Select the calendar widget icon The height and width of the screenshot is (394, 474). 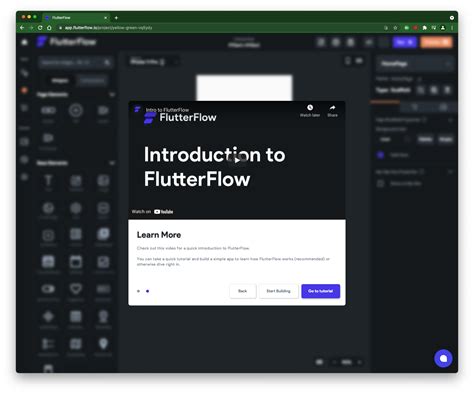point(76,262)
